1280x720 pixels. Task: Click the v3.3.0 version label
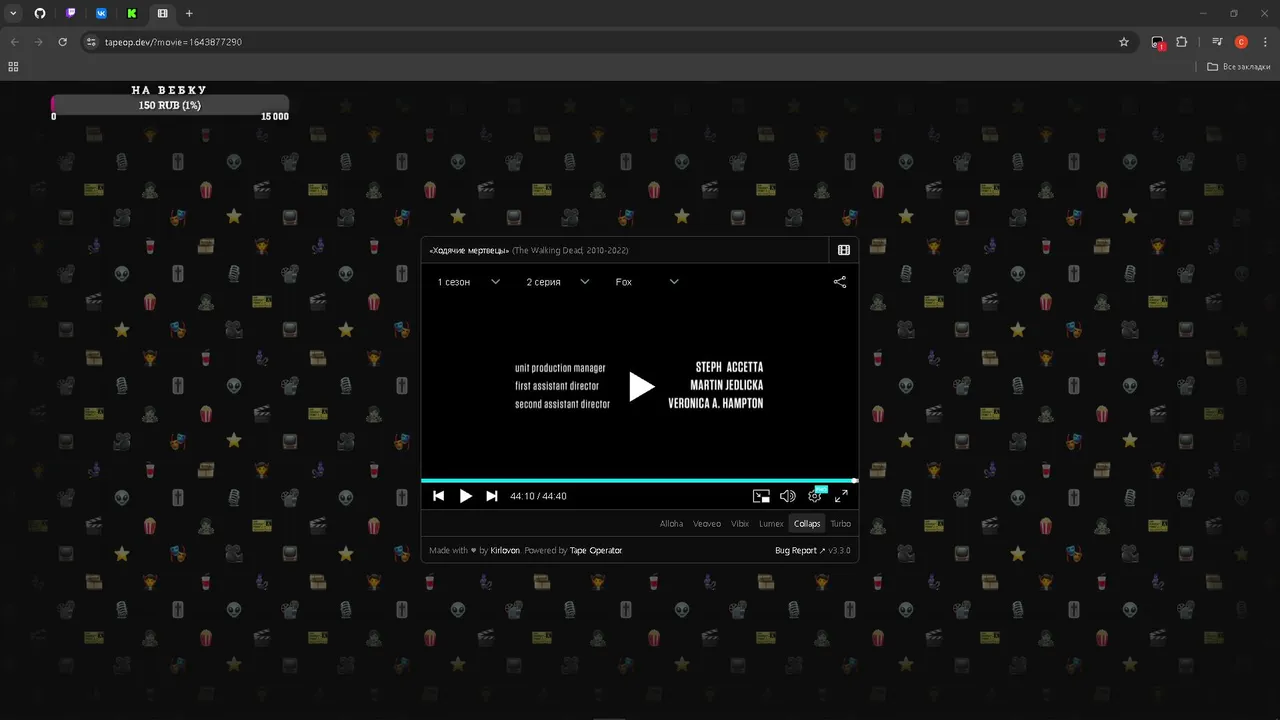[839, 551]
